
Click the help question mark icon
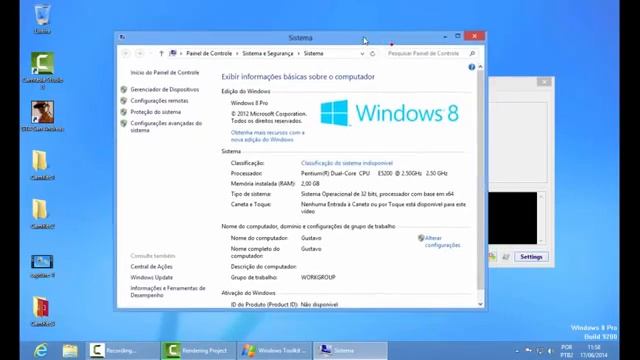pos(471,67)
